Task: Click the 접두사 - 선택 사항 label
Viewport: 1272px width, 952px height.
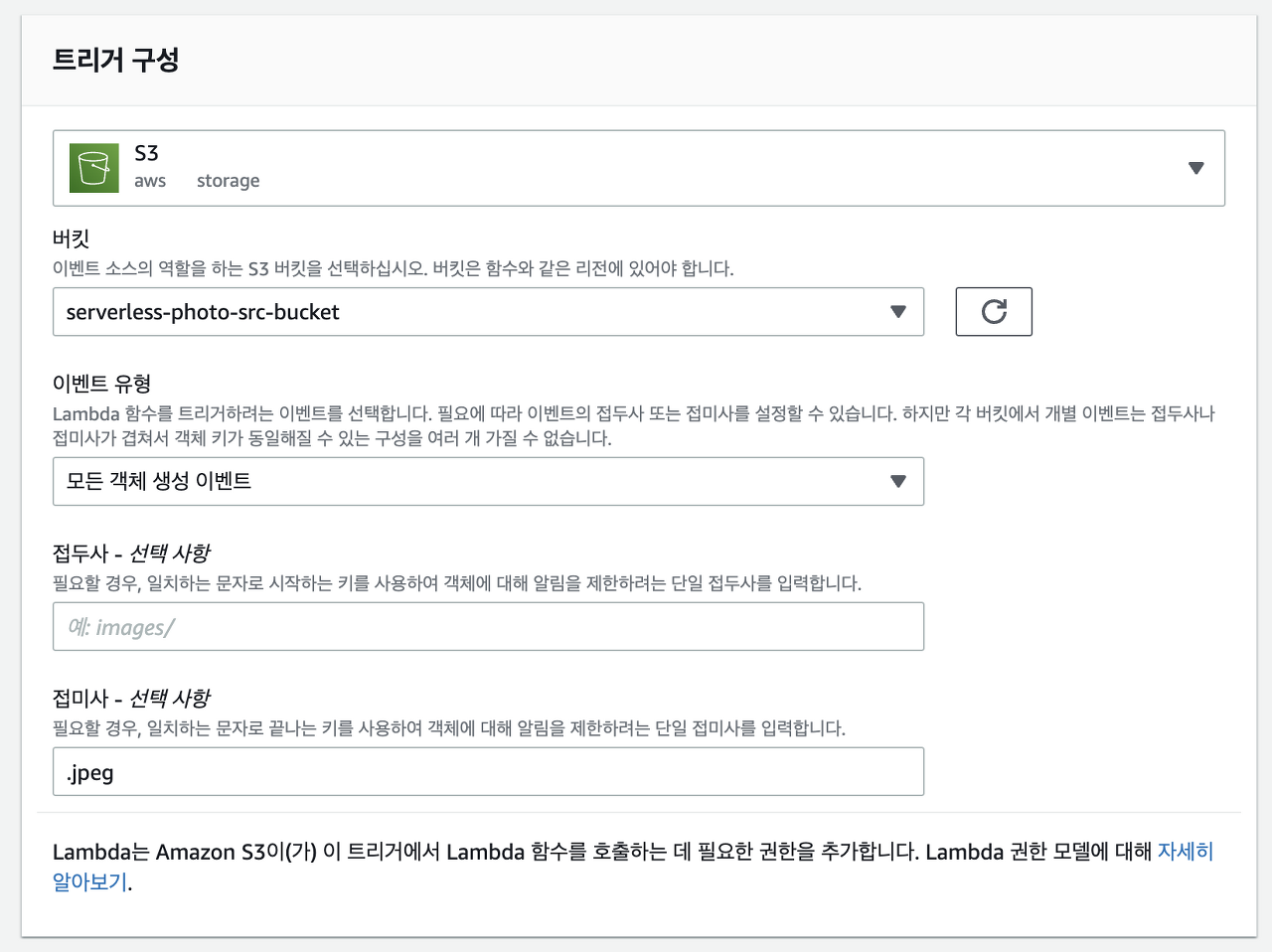Action: point(131,553)
